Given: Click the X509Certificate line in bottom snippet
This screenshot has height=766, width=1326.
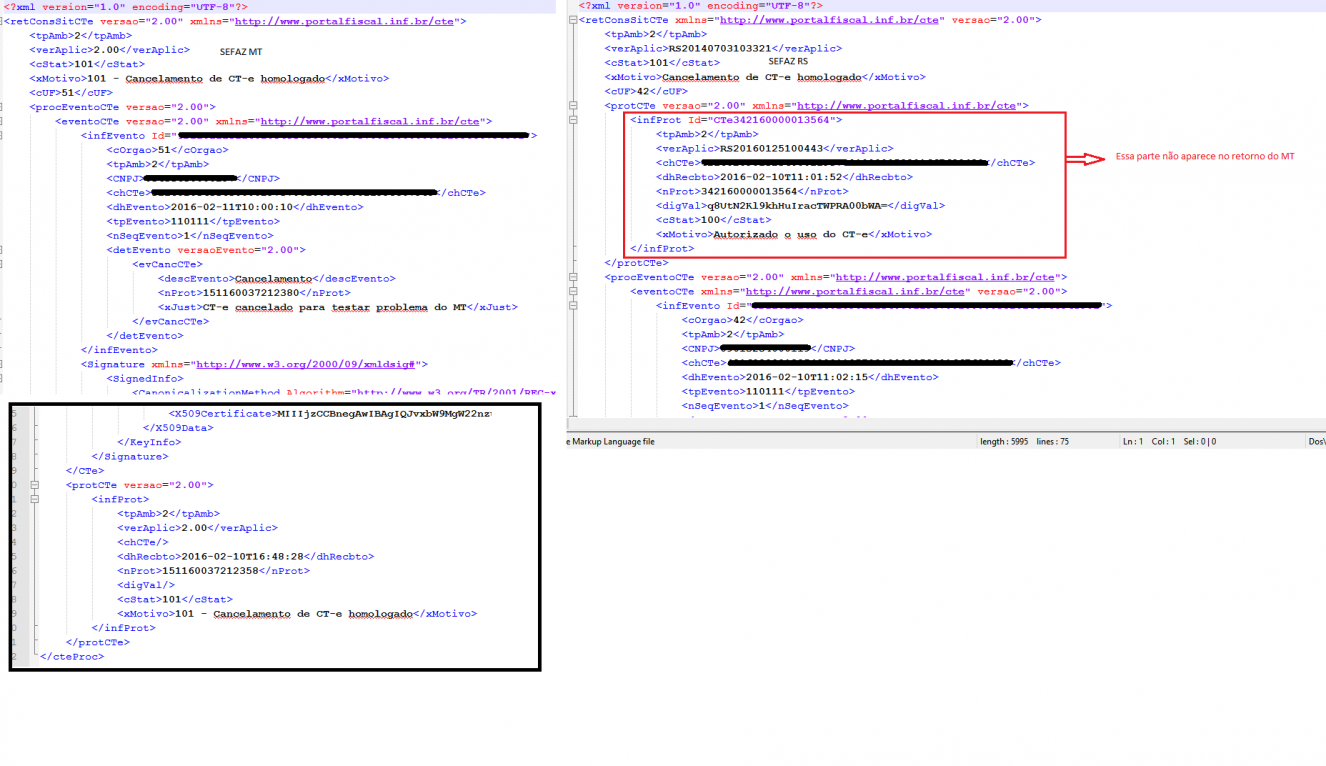Looking at the screenshot, I should [x=330, y=413].
